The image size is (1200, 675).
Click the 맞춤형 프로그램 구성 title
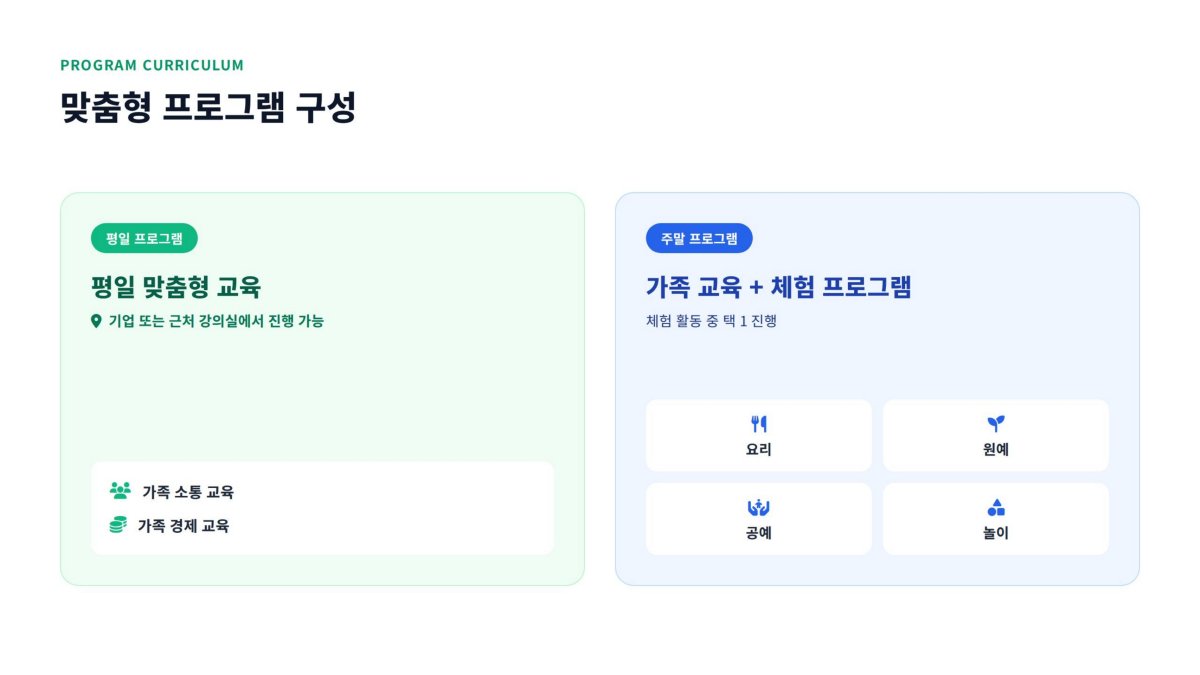[x=208, y=107]
